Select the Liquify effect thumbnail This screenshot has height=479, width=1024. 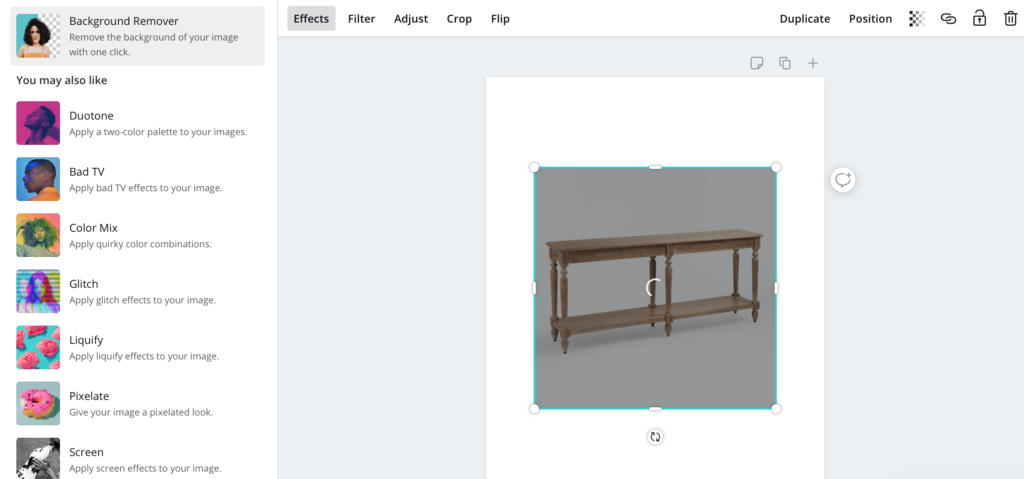pos(38,348)
